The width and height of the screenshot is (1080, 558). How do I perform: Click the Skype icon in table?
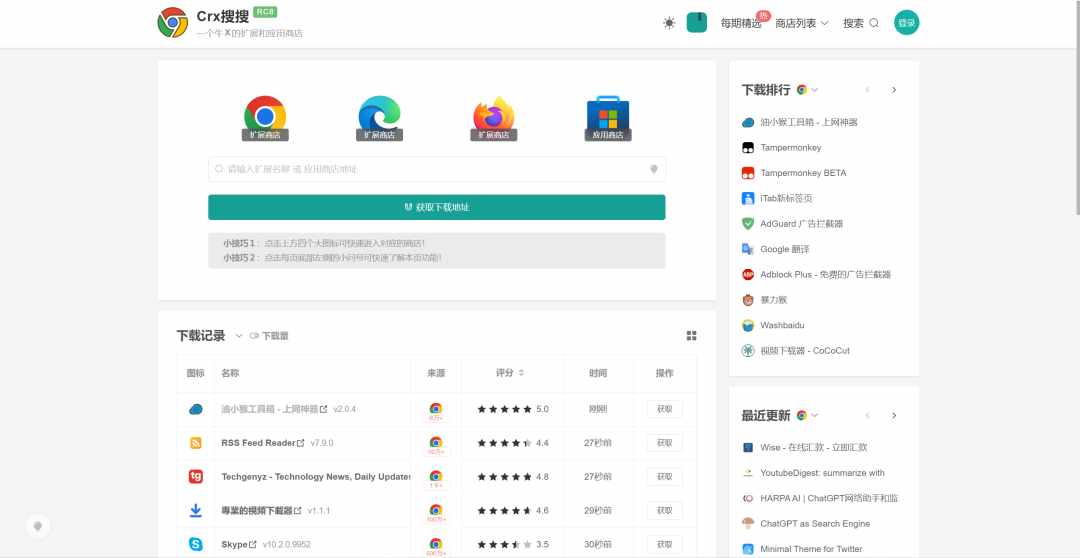[x=196, y=544]
